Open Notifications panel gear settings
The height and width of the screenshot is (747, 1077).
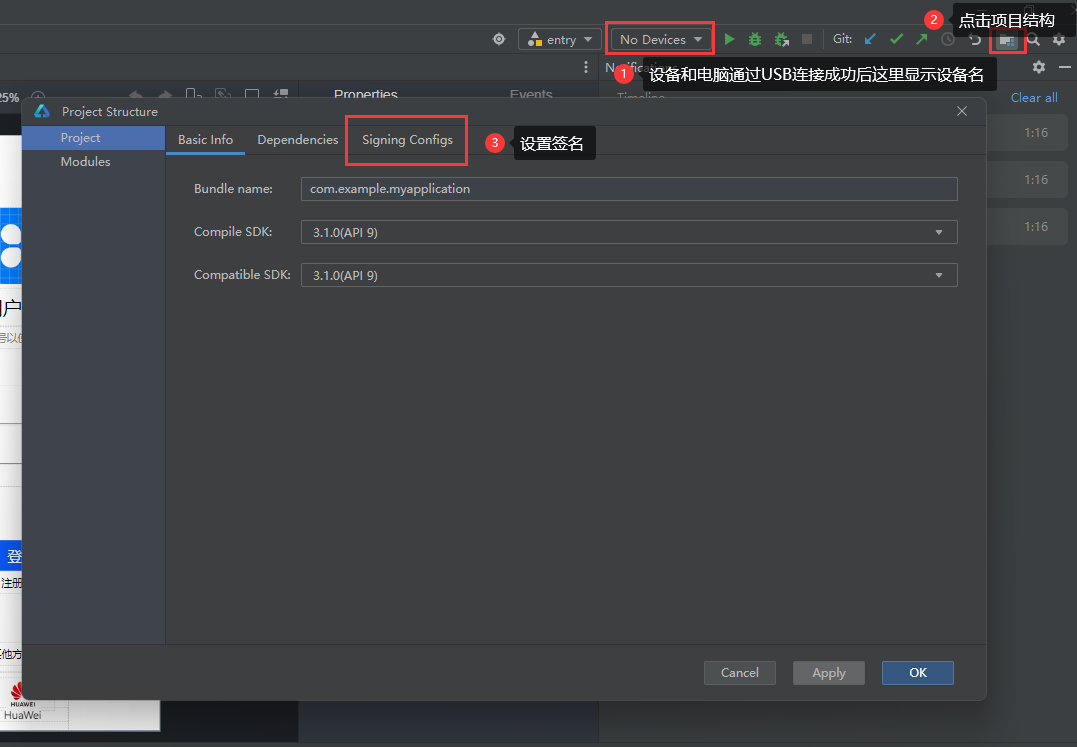tap(1039, 67)
